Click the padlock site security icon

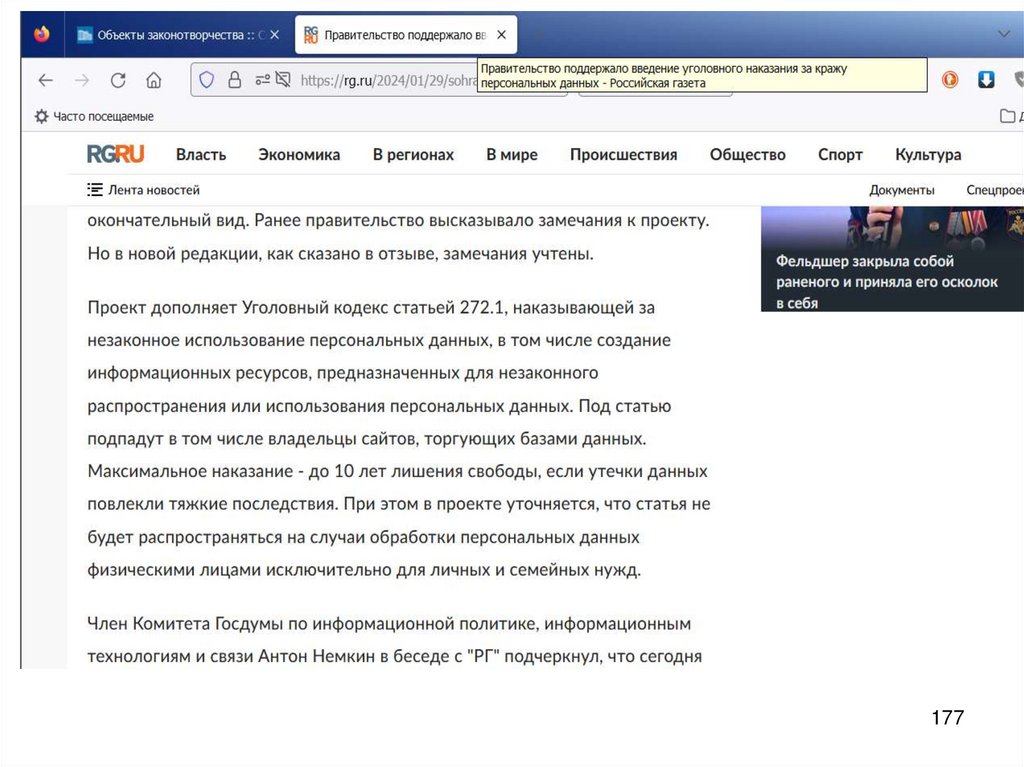(x=234, y=81)
